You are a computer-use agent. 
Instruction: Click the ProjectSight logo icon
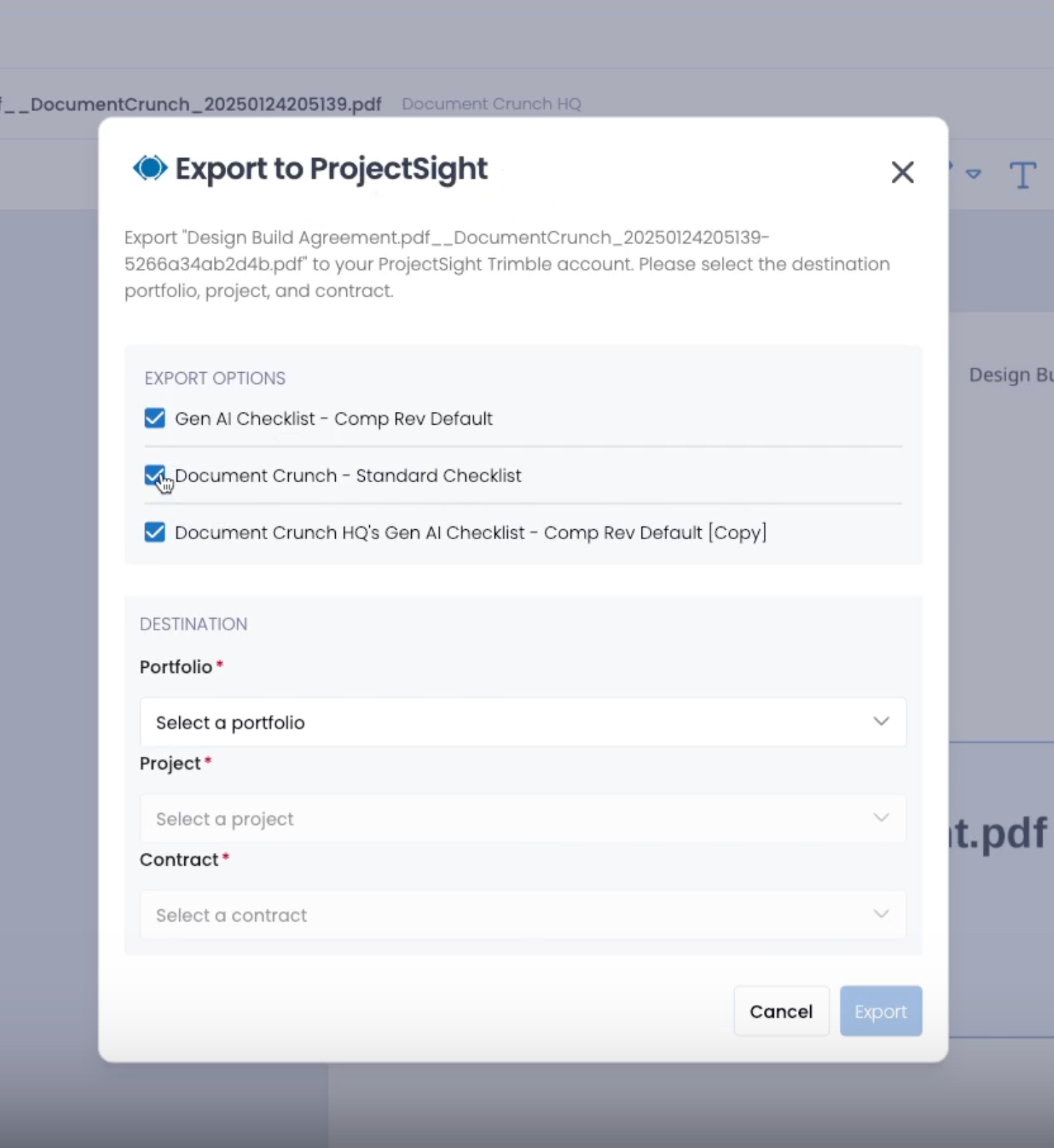(150, 169)
